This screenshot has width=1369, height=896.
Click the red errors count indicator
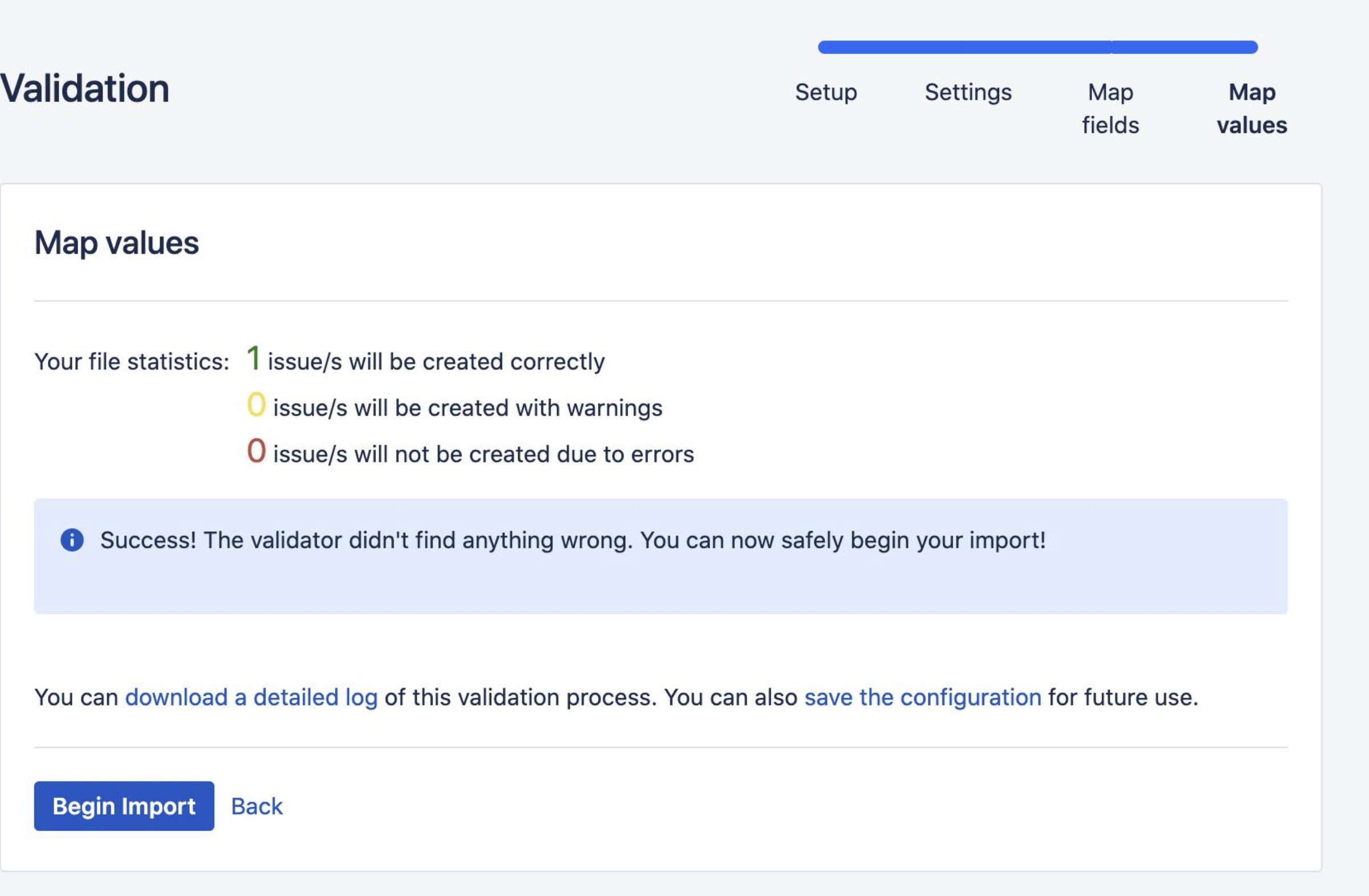click(256, 452)
